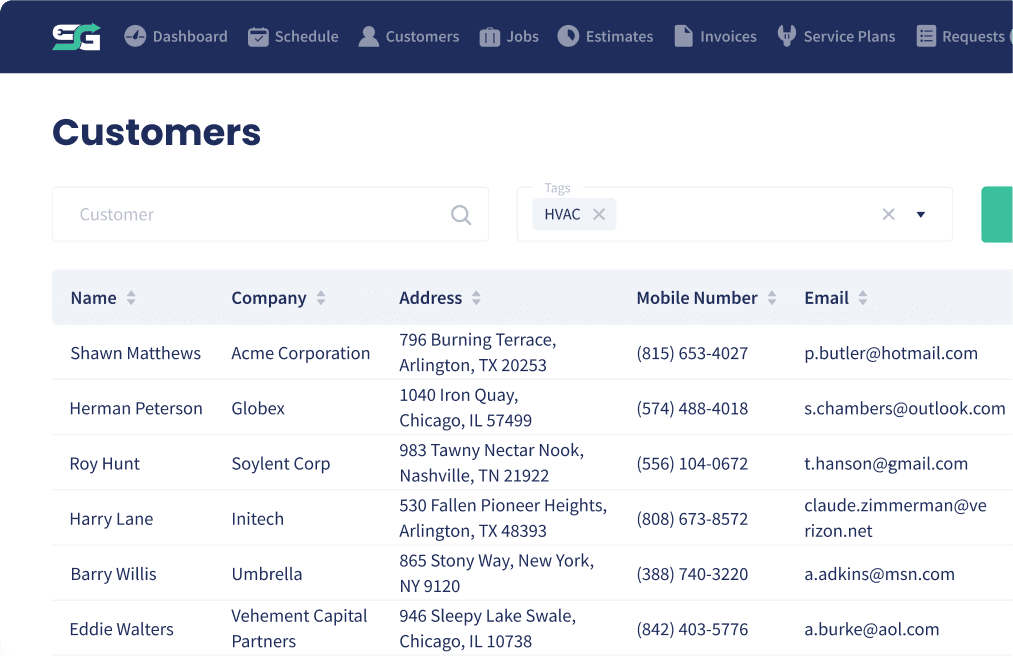Click the search magnifier icon
The image size is (1013, 656).
pyautogui.click(x=461, y=215)
